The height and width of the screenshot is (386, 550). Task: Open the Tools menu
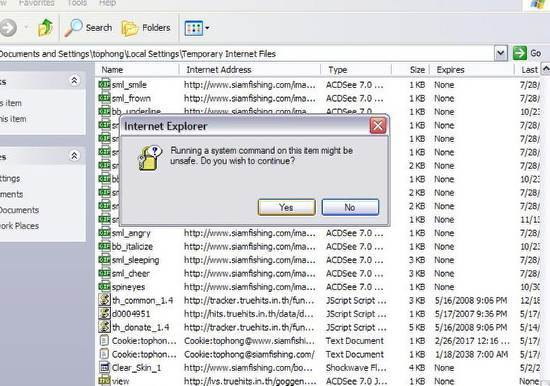pos(77,3)
